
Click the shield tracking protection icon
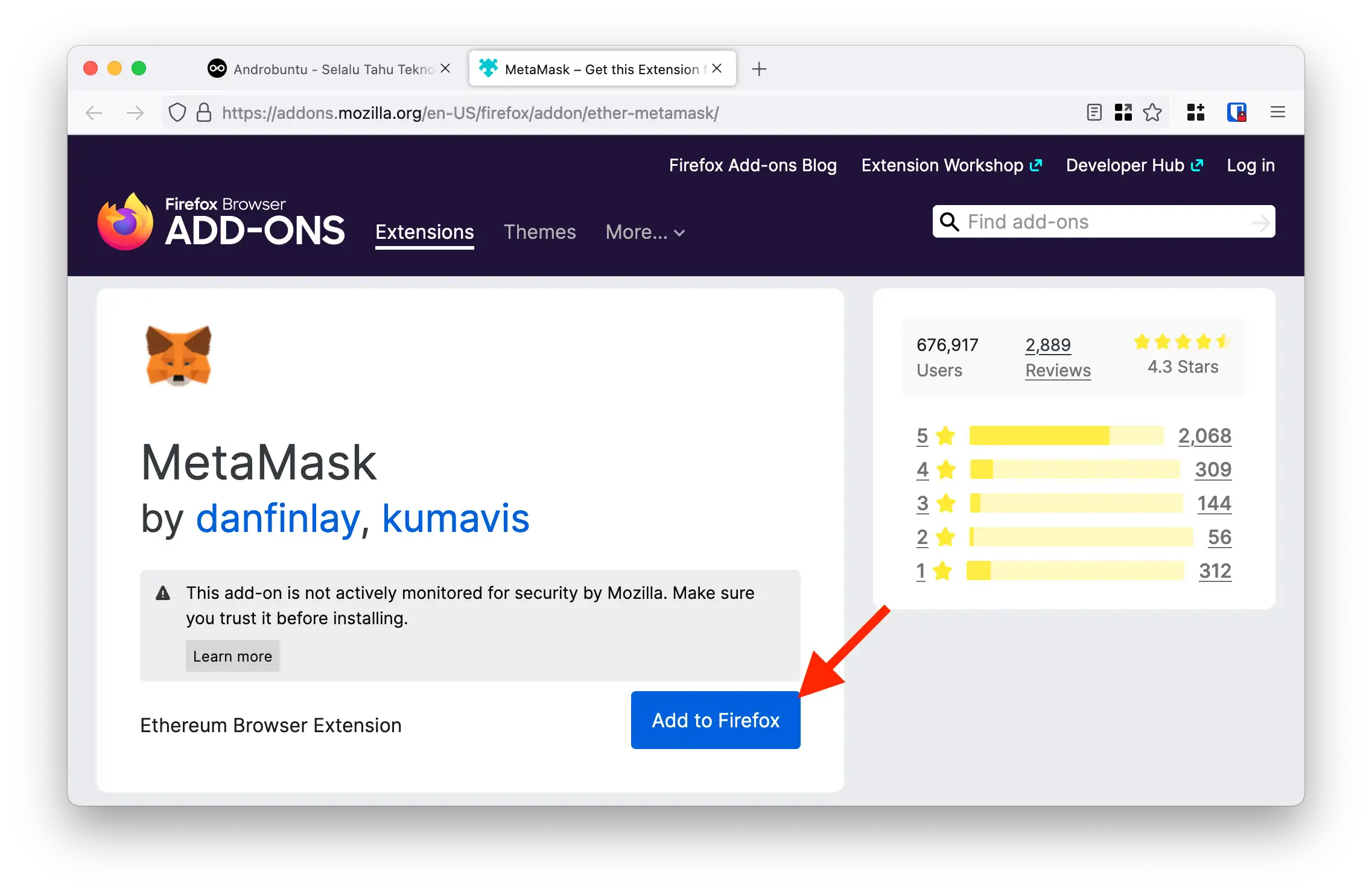(x=177, y=112)
